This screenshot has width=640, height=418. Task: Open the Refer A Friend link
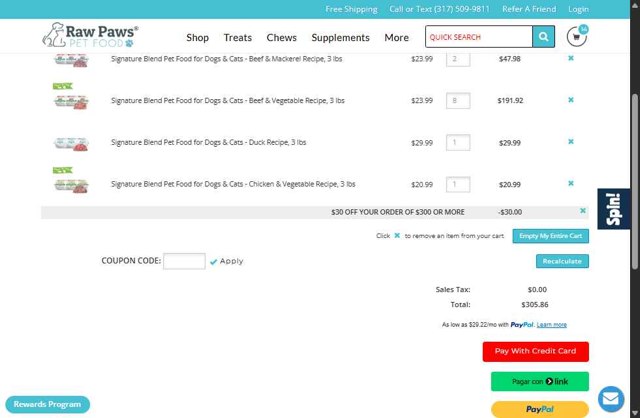pos(529,9)
